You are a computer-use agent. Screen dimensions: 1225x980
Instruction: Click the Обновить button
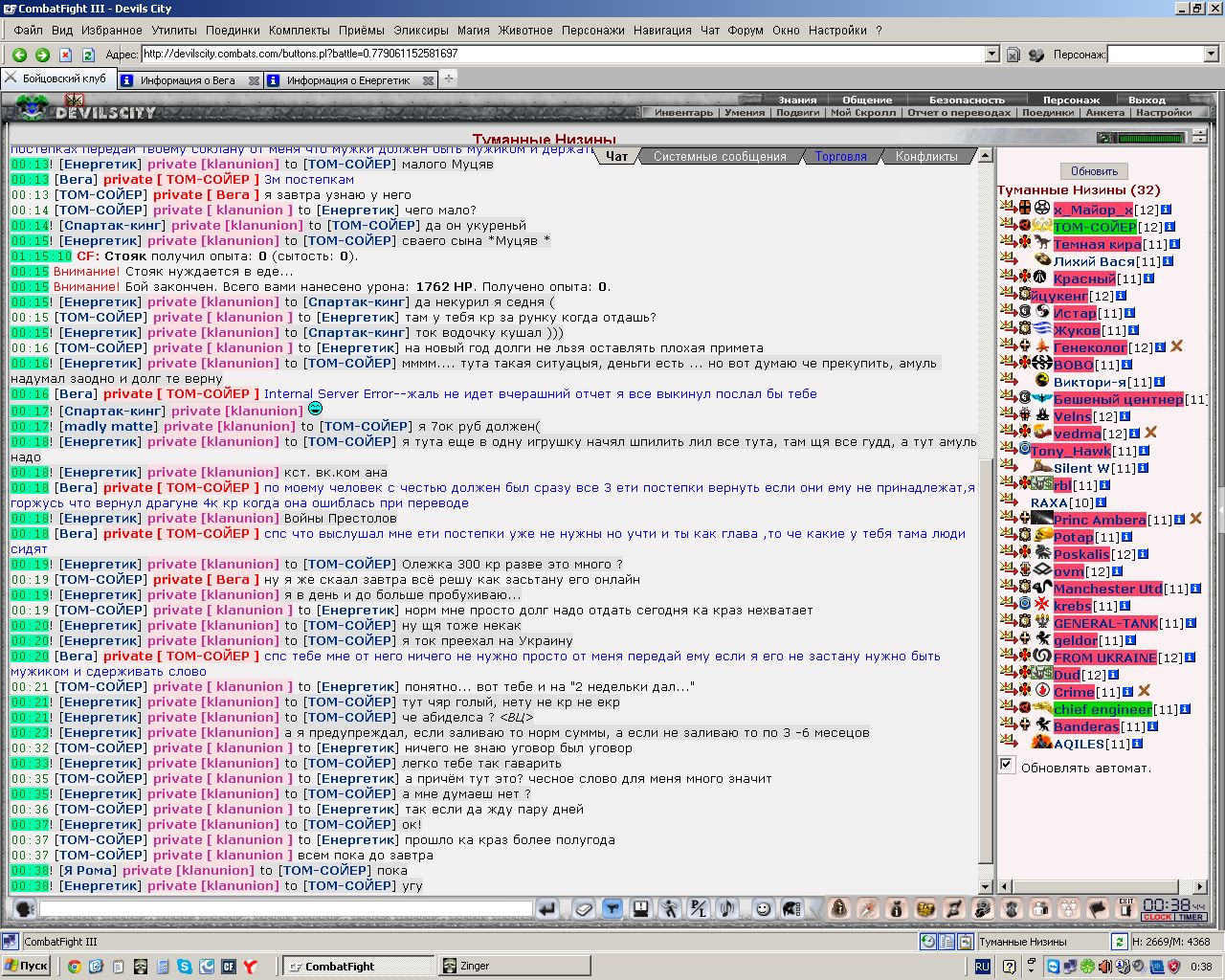click(1094, 171)
